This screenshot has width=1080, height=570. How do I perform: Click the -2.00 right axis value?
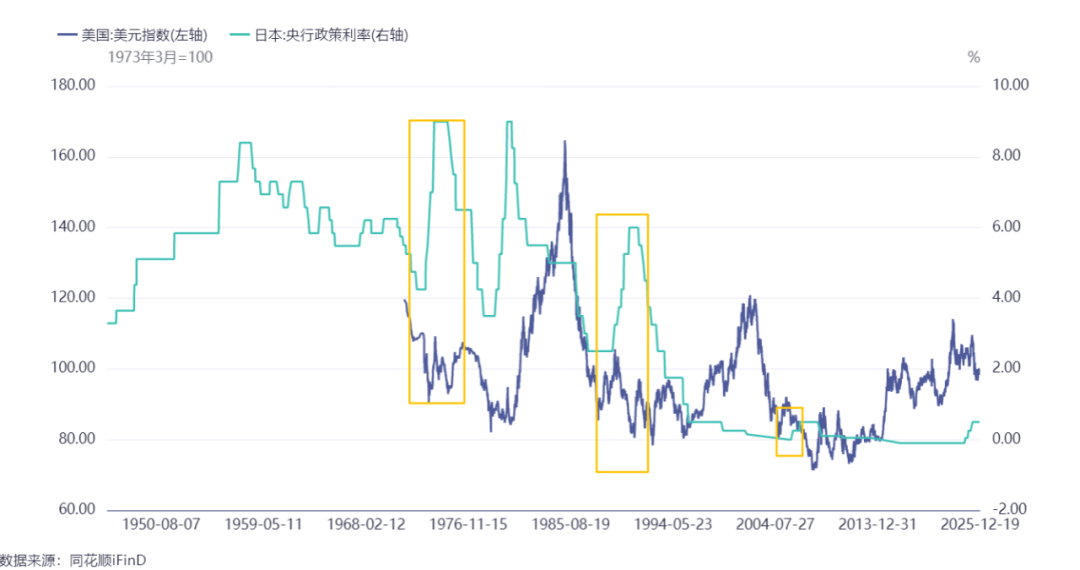[1009, 509]
